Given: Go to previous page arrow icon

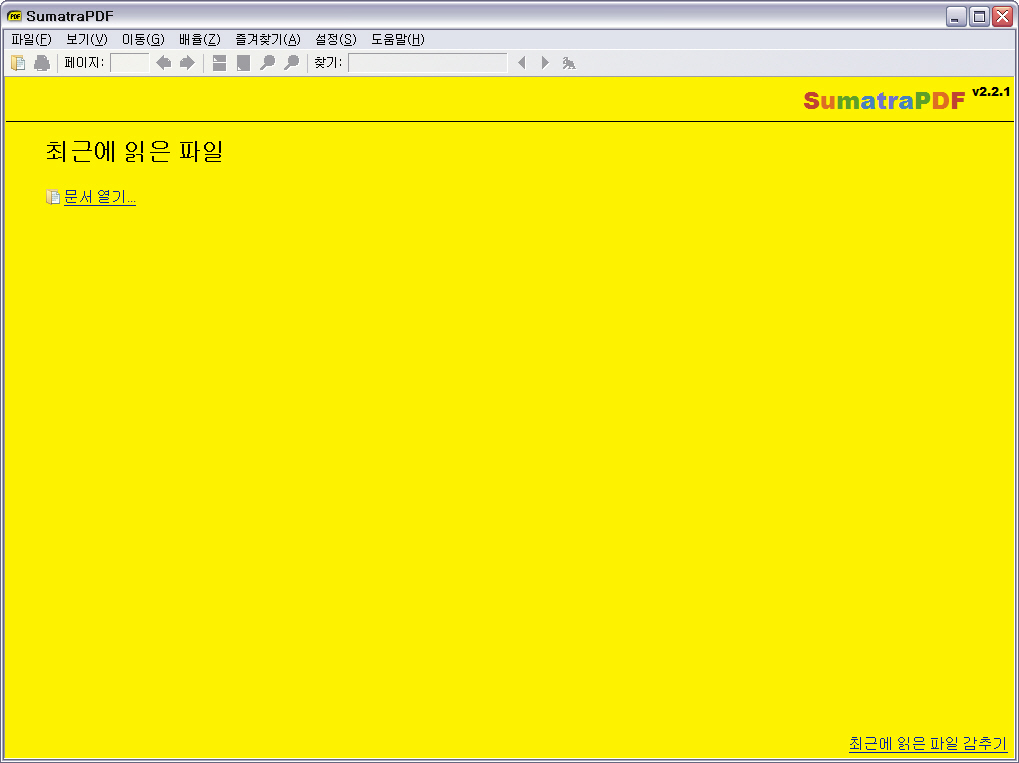Looking at the screenshot, I should (164, 63).
